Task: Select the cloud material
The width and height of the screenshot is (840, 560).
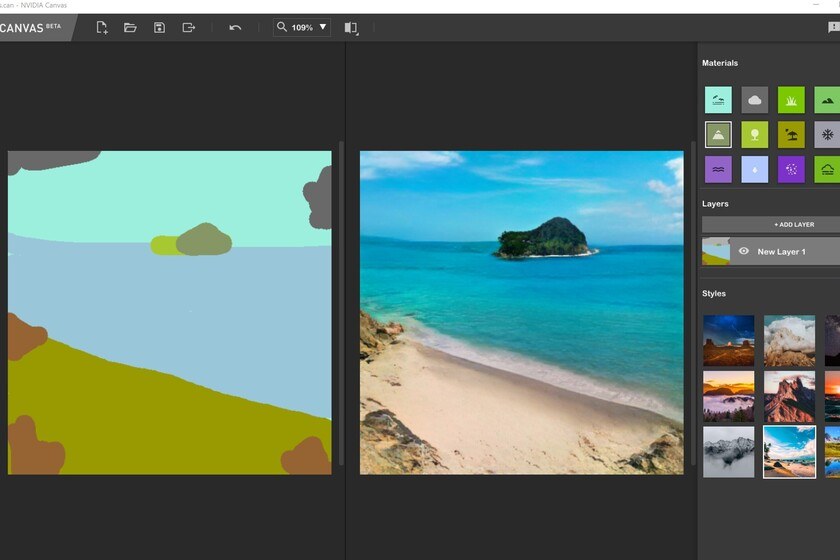Action: point(755,100)
